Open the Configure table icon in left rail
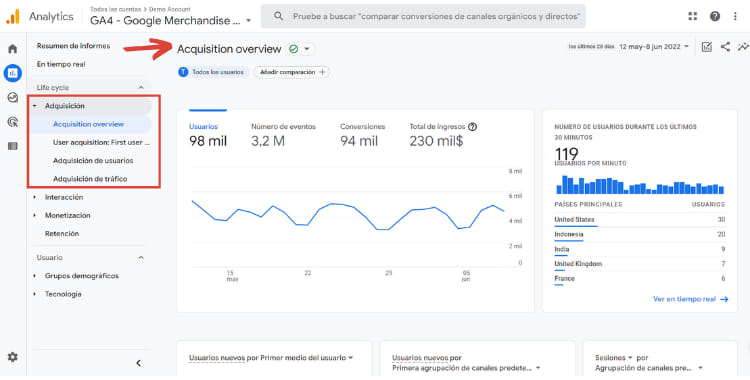 tap(13, 146)
